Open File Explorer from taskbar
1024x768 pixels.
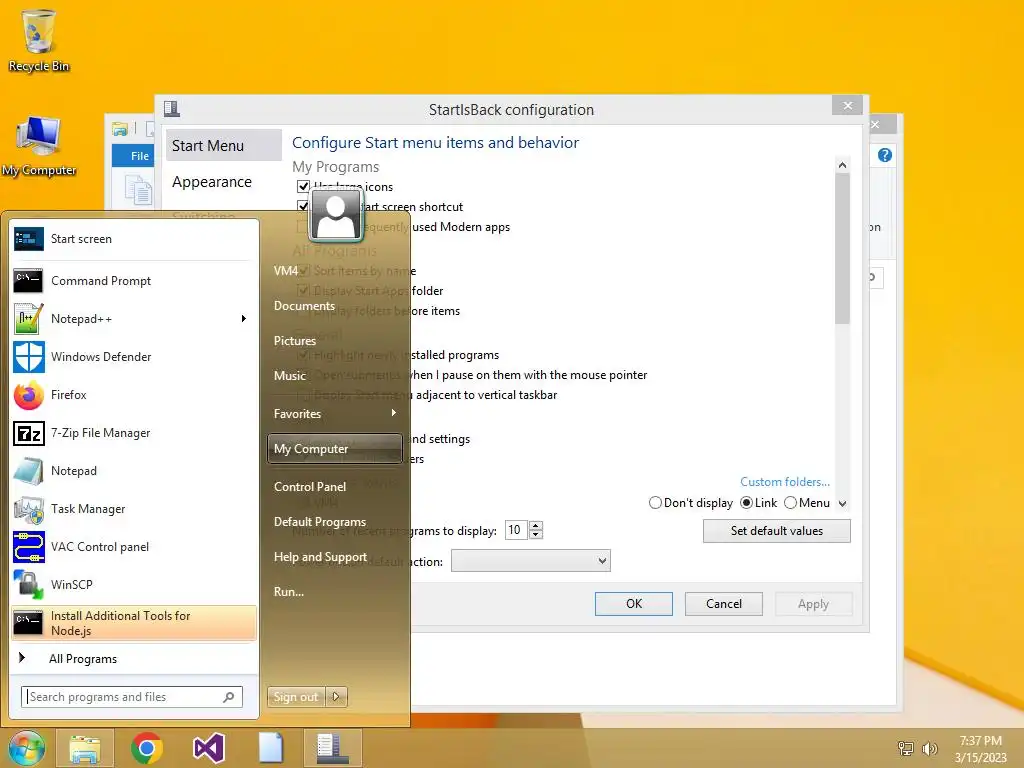pos(85,748)
